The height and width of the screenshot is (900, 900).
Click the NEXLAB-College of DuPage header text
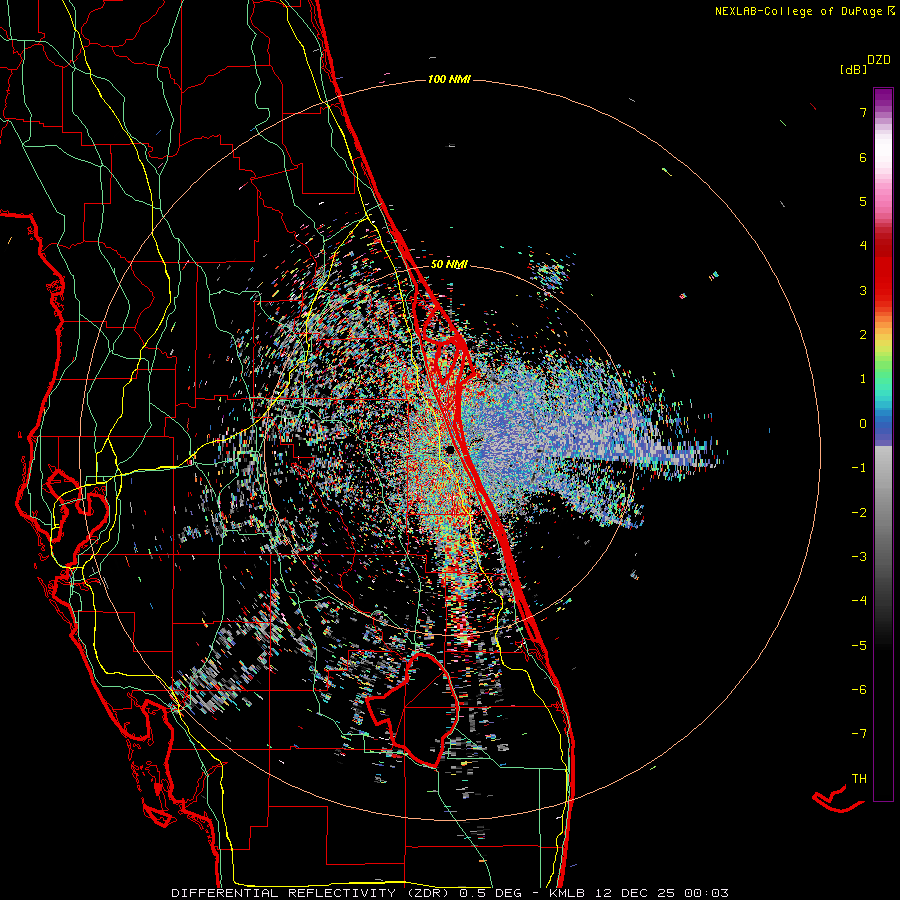801,11
